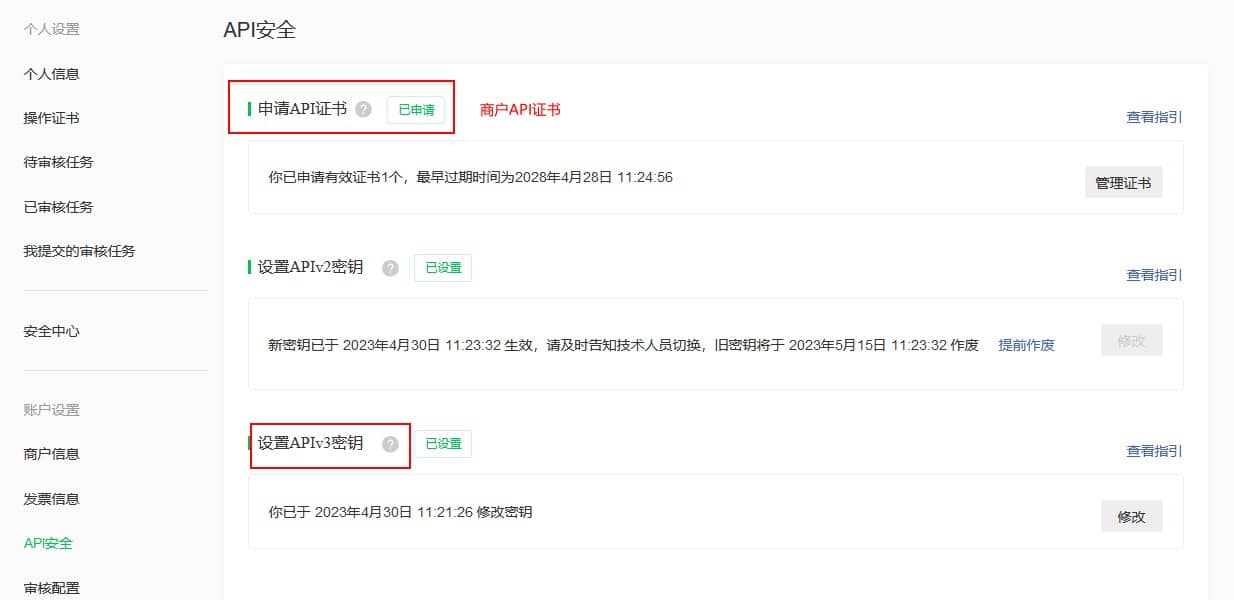Click disabled 修改 button for APIv2 key
Image resolution: width=1234 pixels, height=600 pixels.
point(1131,341)
